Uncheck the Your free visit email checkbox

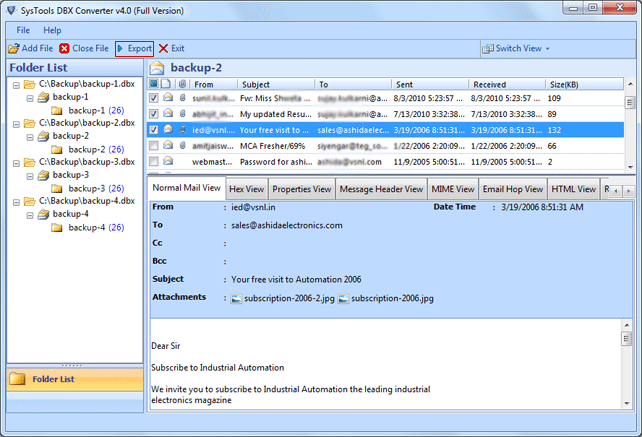coord(154,130)
